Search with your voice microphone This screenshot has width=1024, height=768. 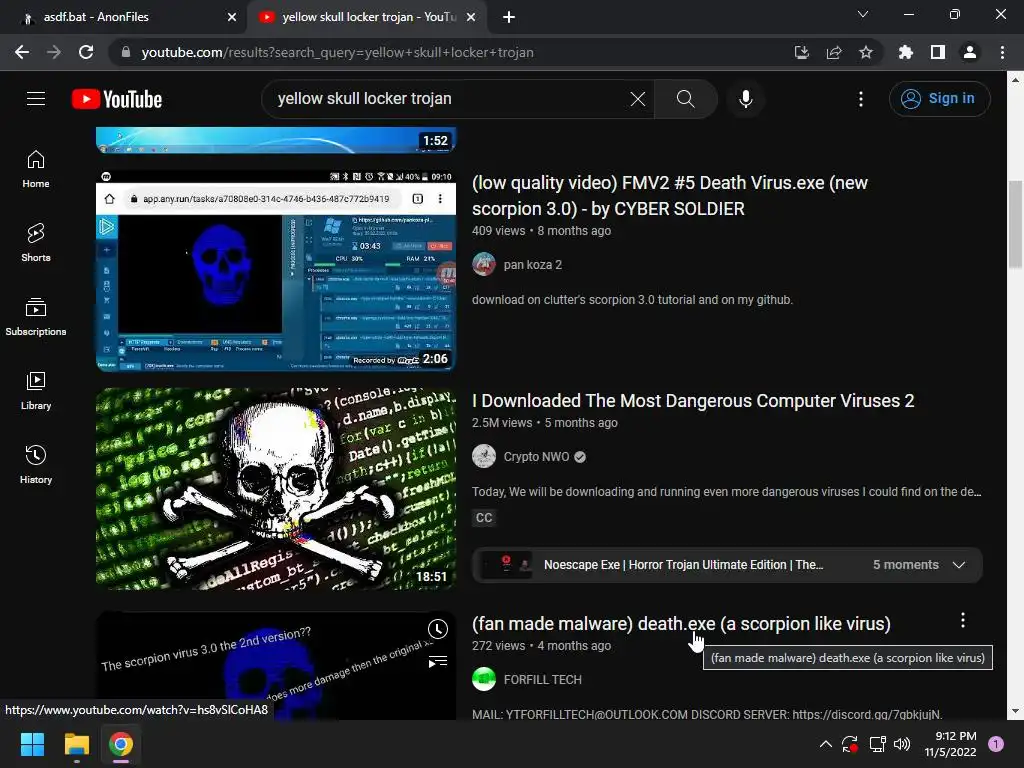coord(745,99)
